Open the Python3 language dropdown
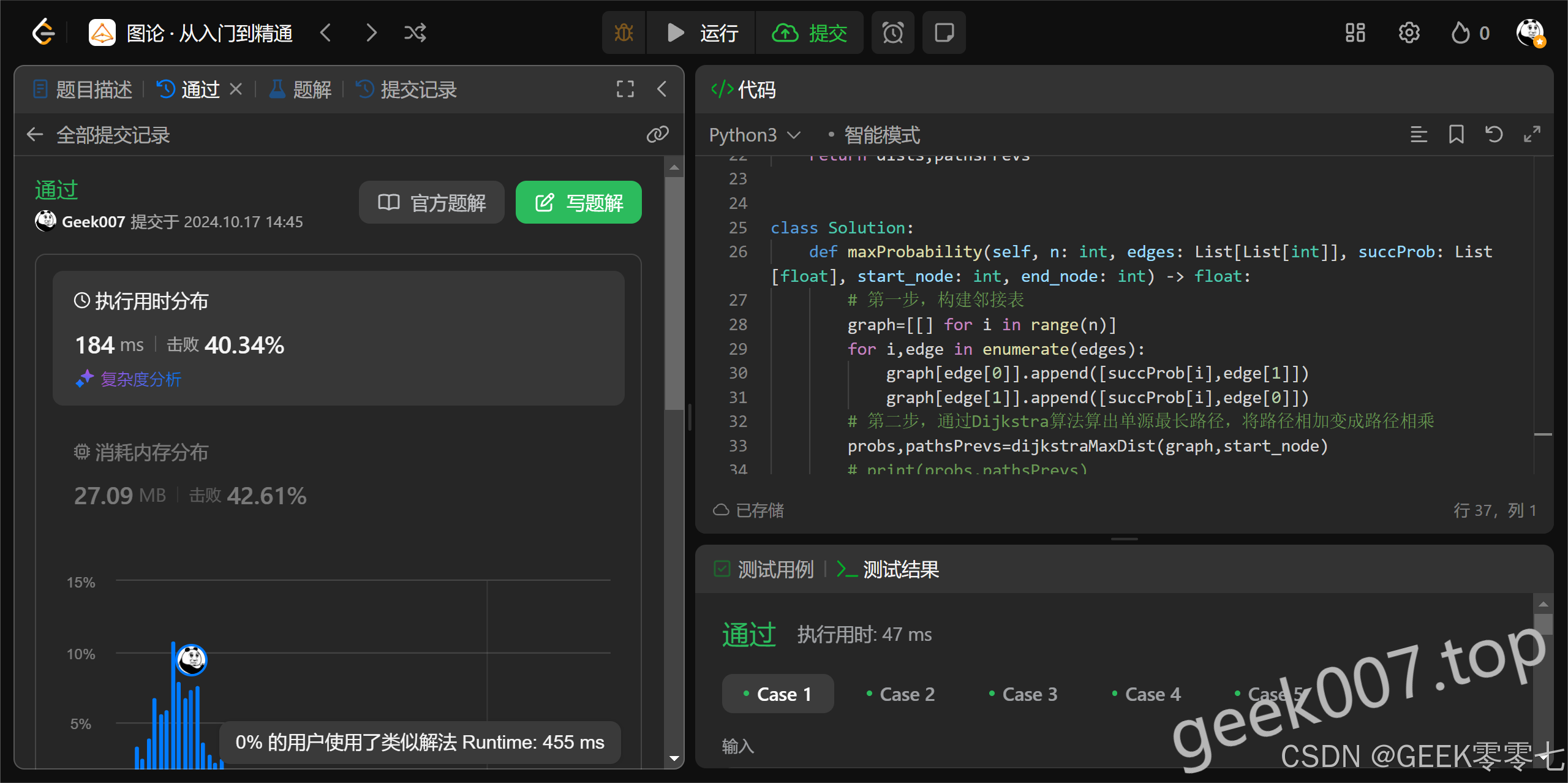The height and width of the screenshot is (783, 1568). 755,135
